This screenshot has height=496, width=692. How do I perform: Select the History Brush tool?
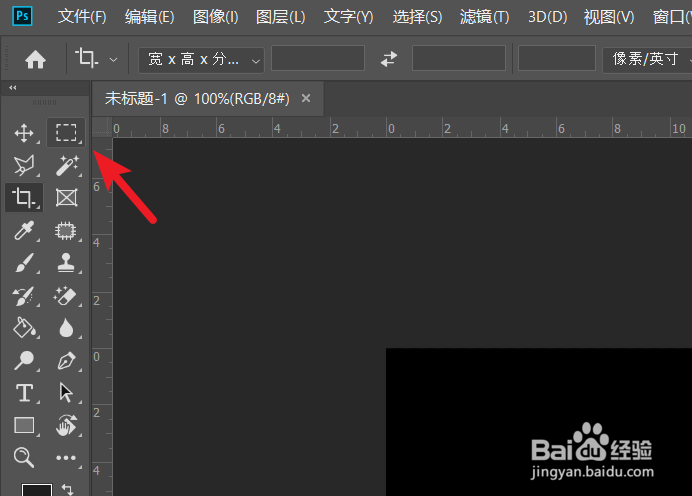(x=24, y=296)
